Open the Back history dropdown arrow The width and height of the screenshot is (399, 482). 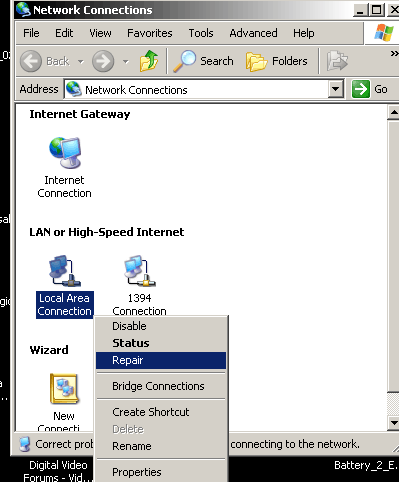coord(80,61)
